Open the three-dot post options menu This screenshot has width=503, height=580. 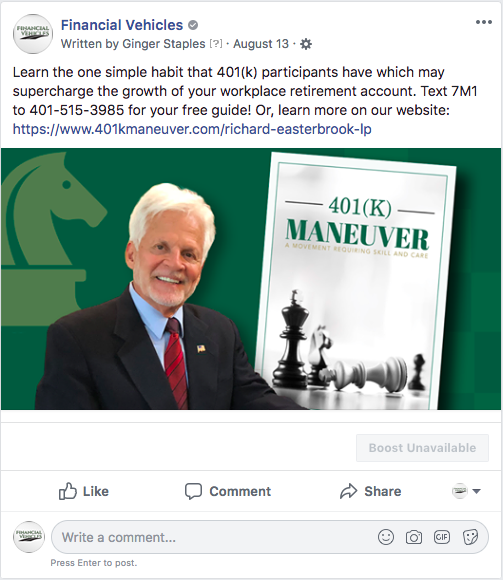tap(484, 22)
